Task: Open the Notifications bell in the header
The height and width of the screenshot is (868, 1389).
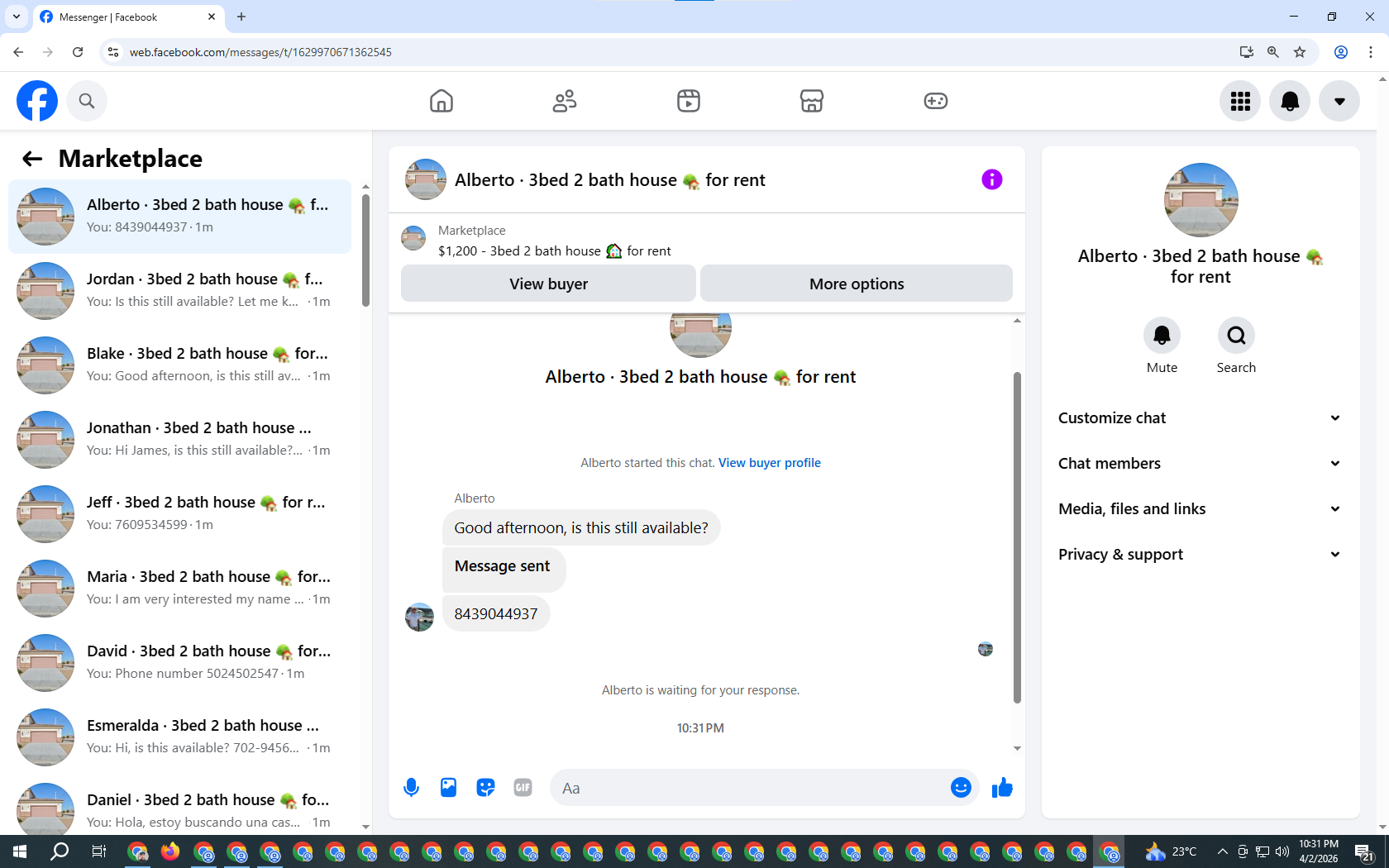Action: tap(1290, 101)
